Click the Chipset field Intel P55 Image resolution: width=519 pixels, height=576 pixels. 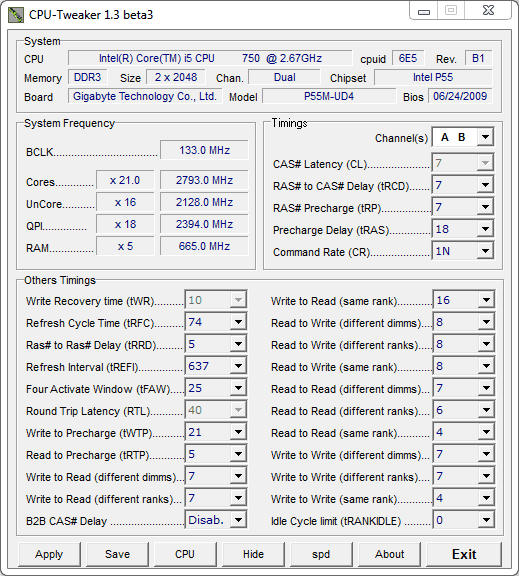[x=433, y=78]
